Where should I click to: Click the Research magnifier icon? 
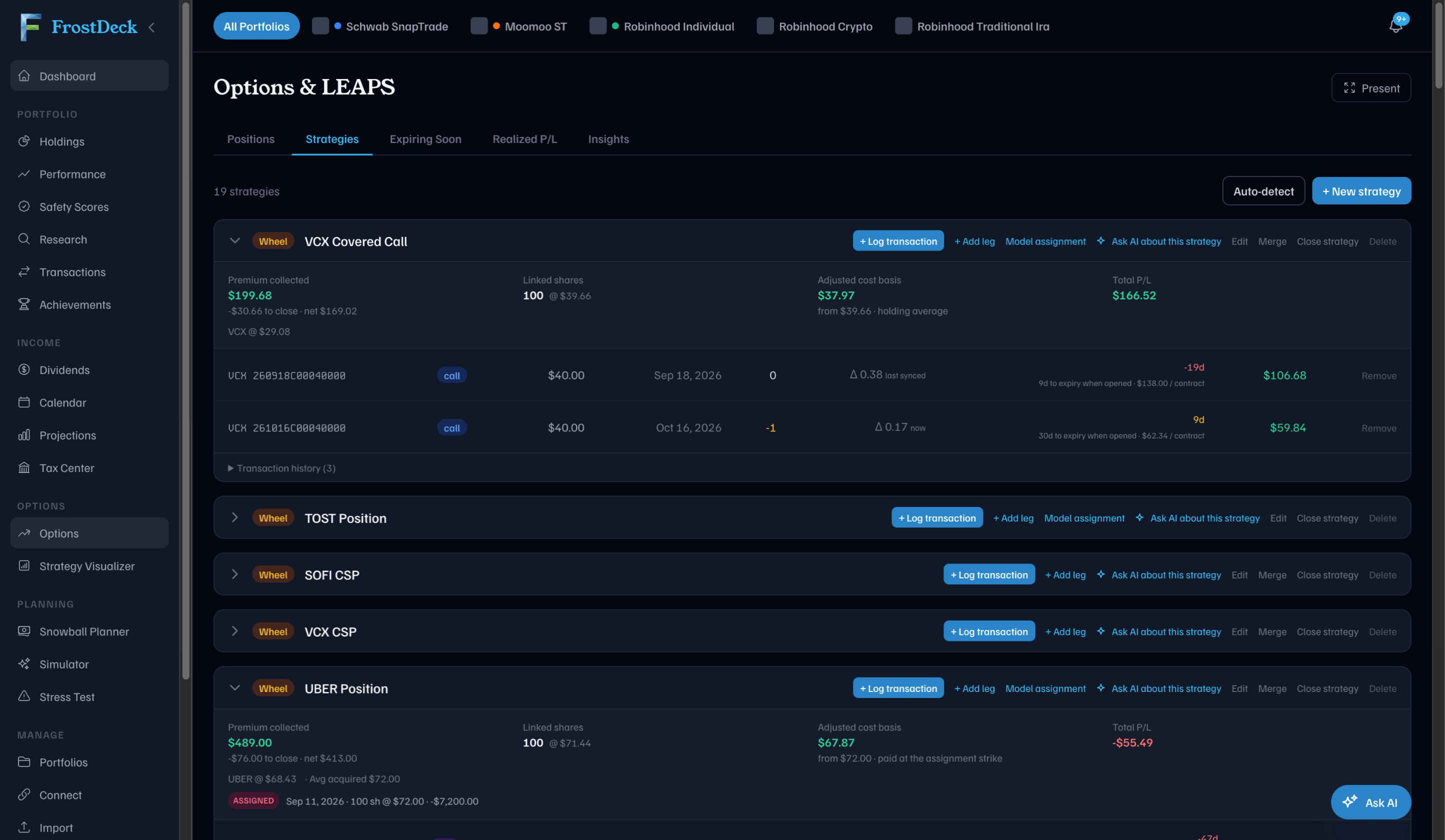tap(24, 239)
